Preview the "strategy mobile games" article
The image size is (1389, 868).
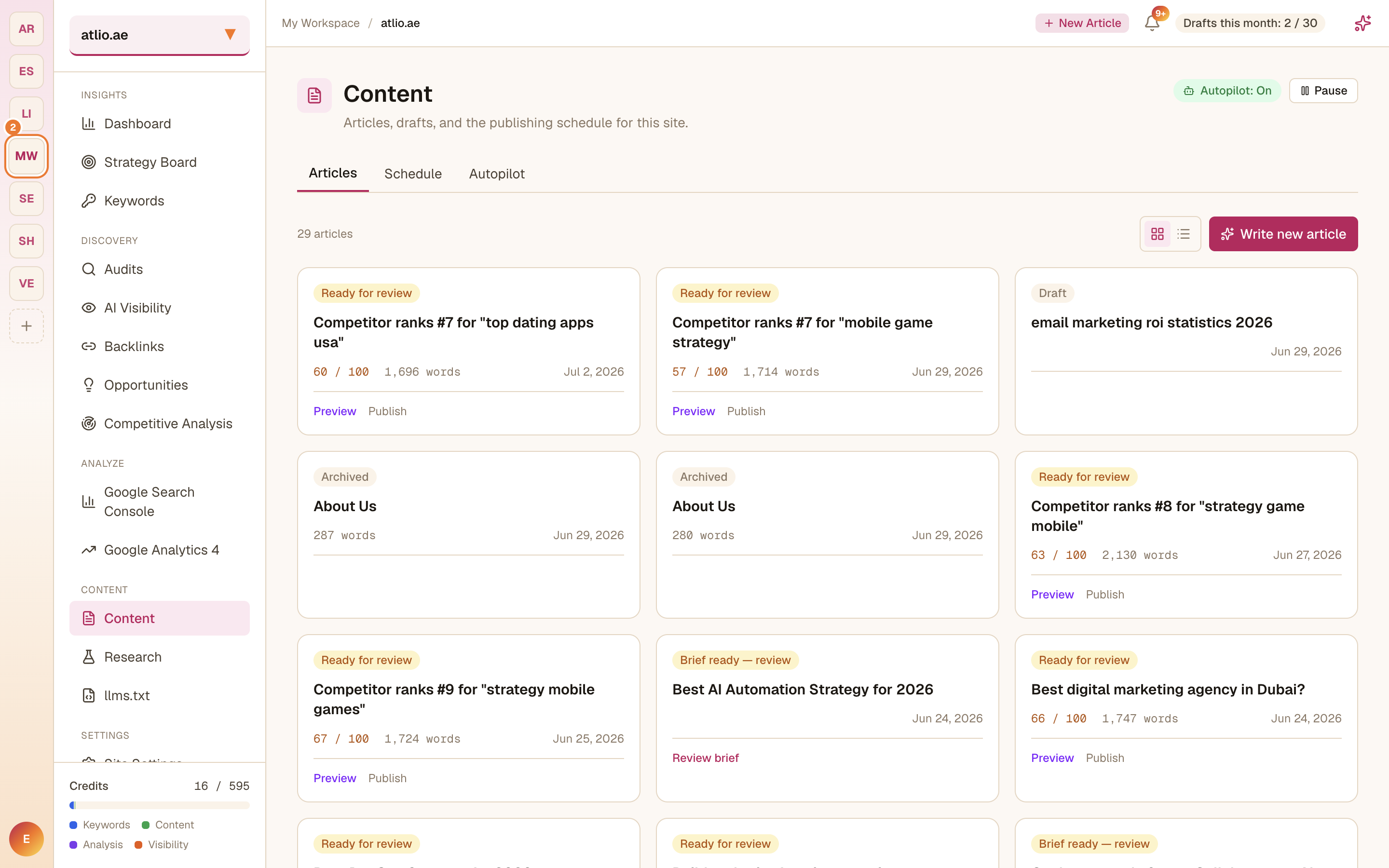pyautogui.click(x=335, y=778)
